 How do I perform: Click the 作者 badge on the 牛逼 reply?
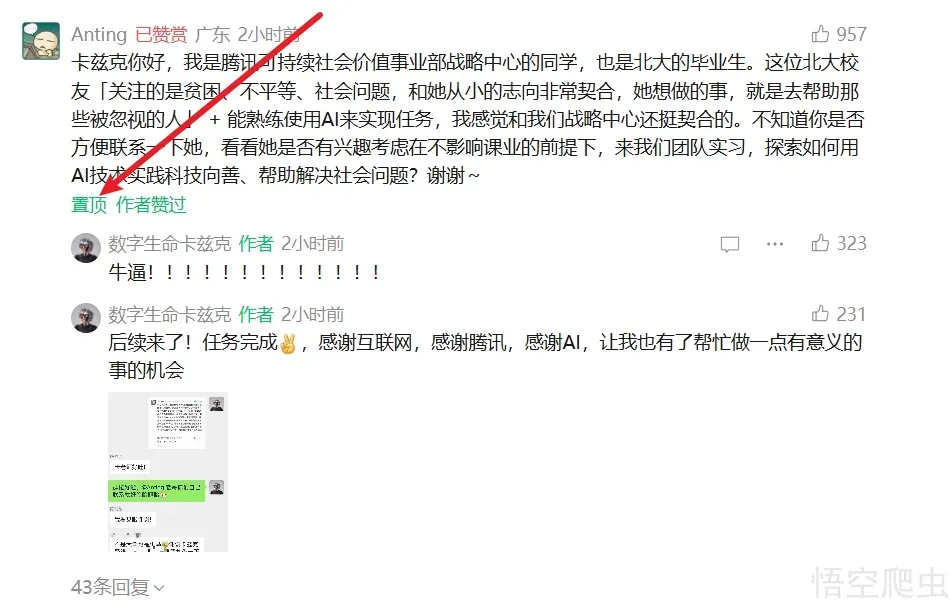[256, 244]
